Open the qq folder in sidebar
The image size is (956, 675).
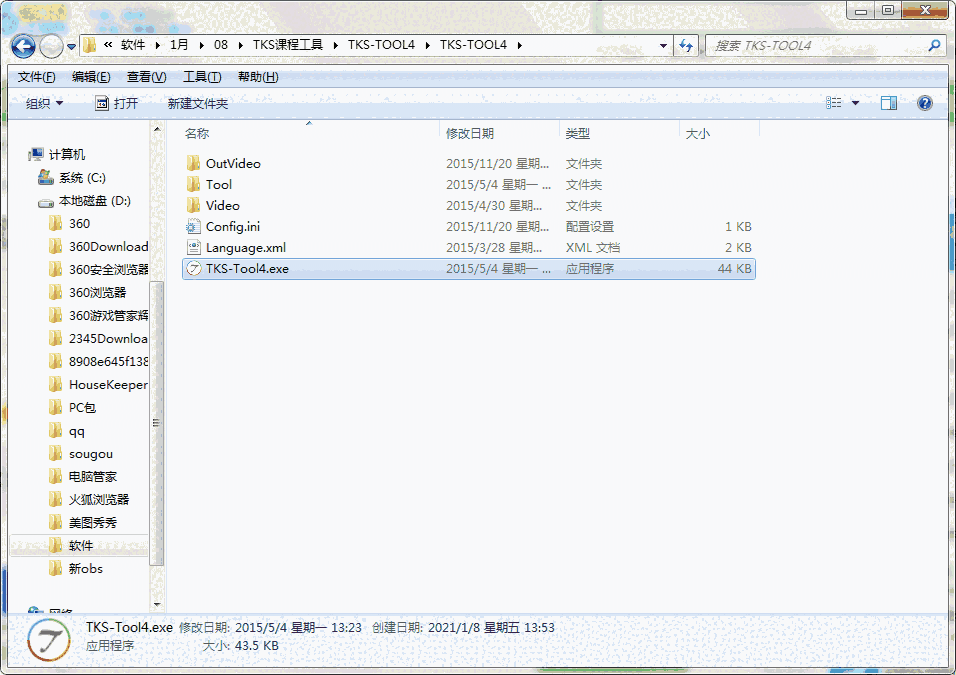point(66,431)
